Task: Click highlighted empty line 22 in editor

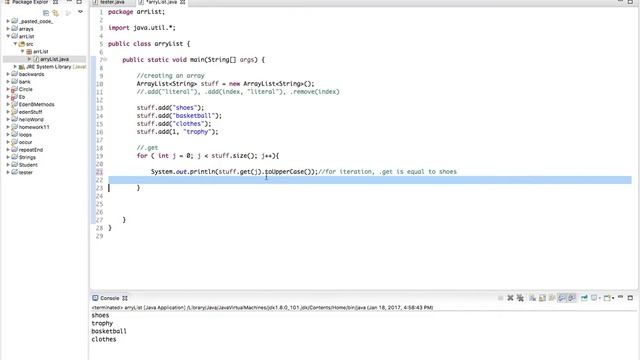Action: pos(370,180)
